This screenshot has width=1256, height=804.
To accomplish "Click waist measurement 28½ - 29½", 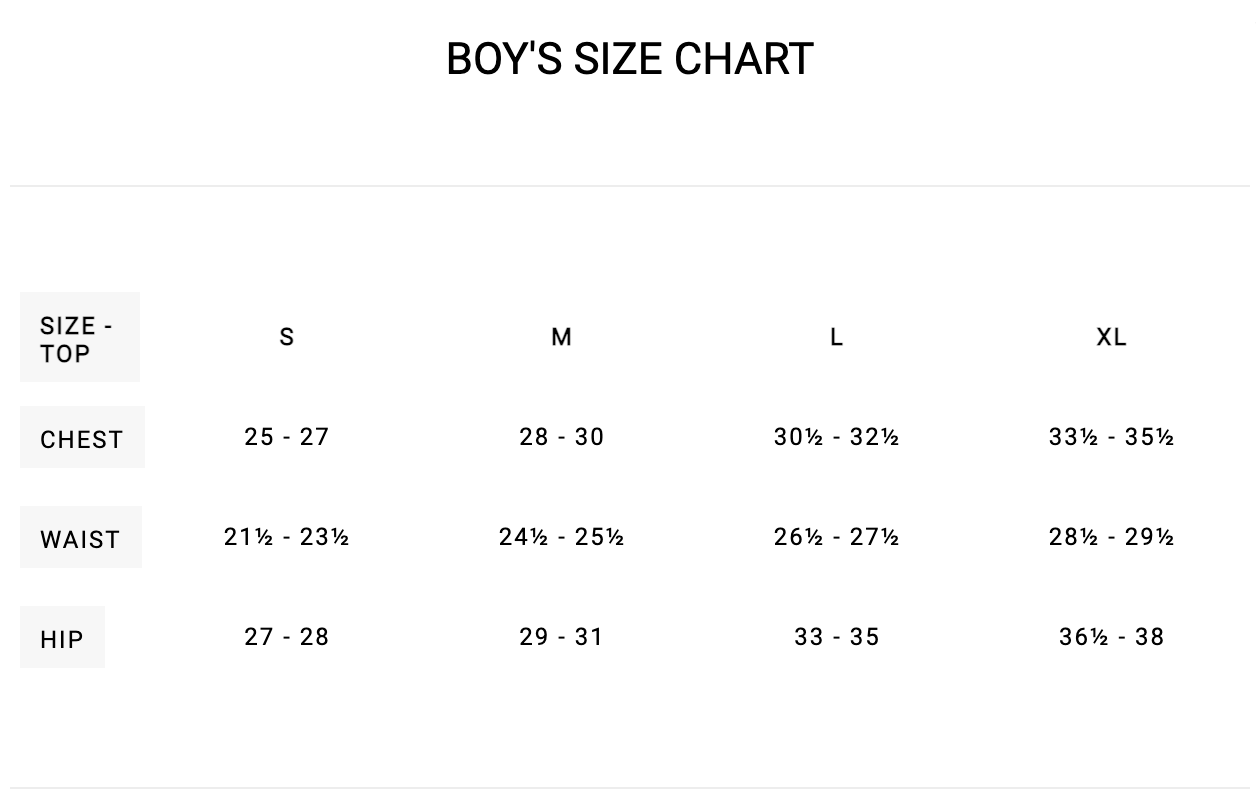I will click(x=1112, y=537).
